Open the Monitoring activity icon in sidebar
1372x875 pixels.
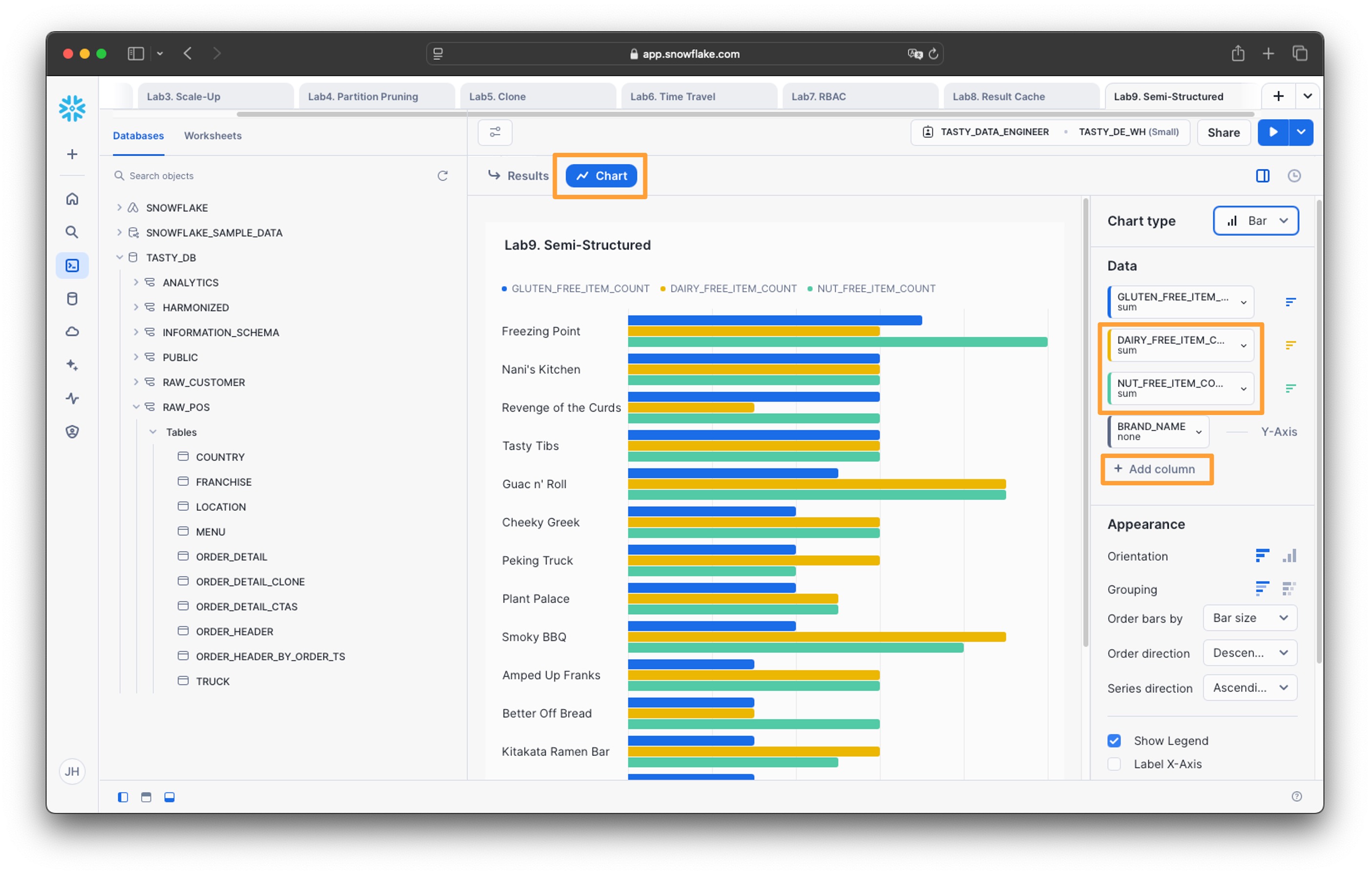pyautogui.click(x=72, y=398)
